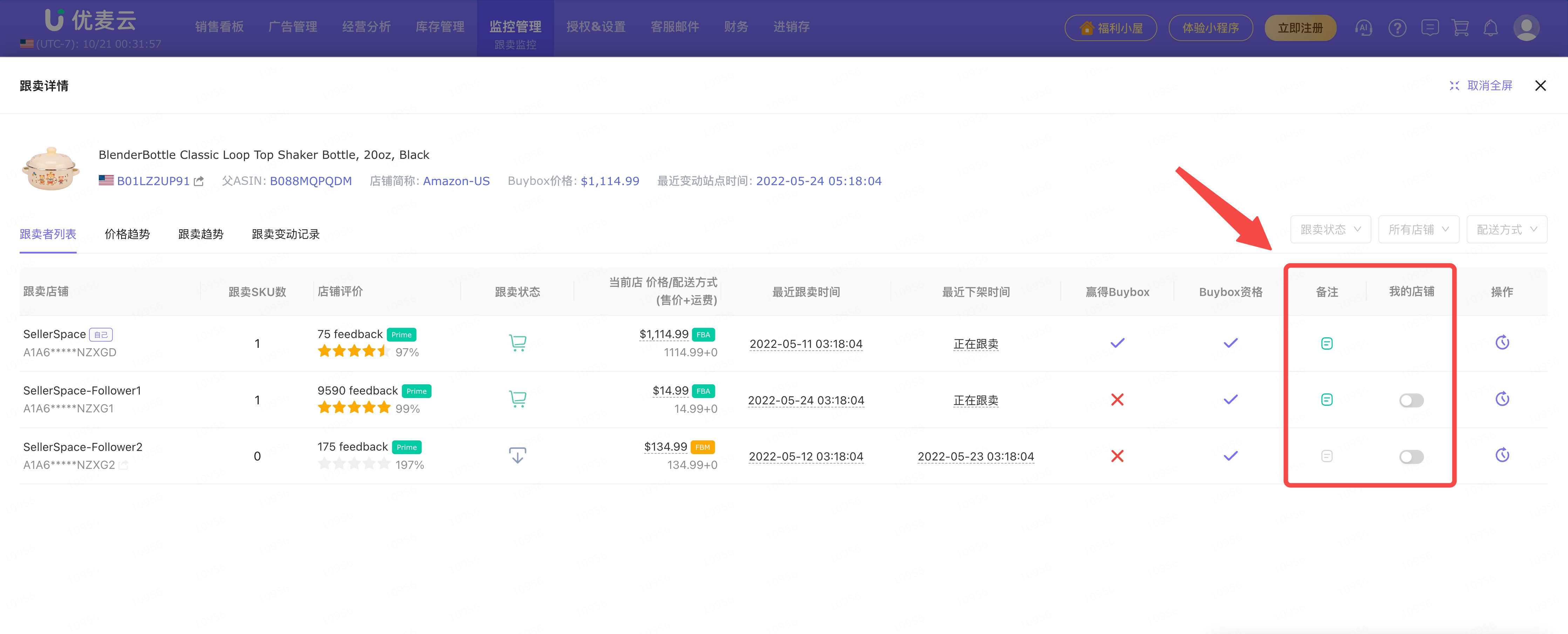Open the notification bell icon

pyautogui.click(x=1490, y=28)
